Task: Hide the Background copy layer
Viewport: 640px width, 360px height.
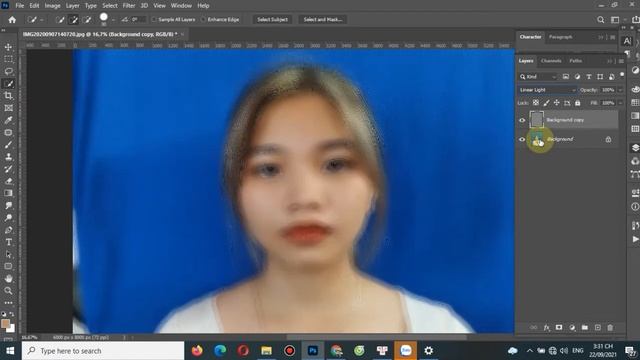Action: pos(522,120)
